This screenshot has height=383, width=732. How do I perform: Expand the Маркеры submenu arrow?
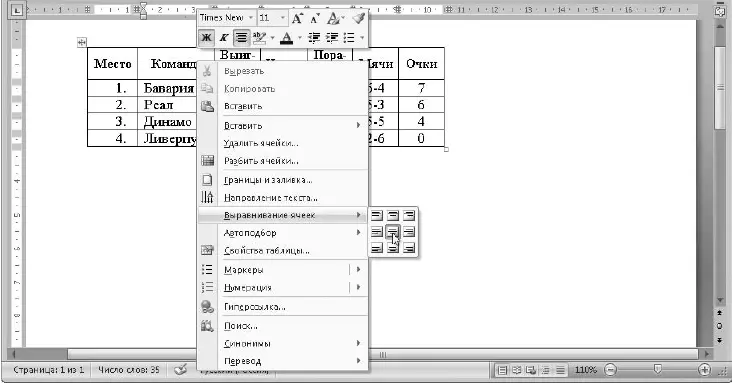(x=359, y=270)
